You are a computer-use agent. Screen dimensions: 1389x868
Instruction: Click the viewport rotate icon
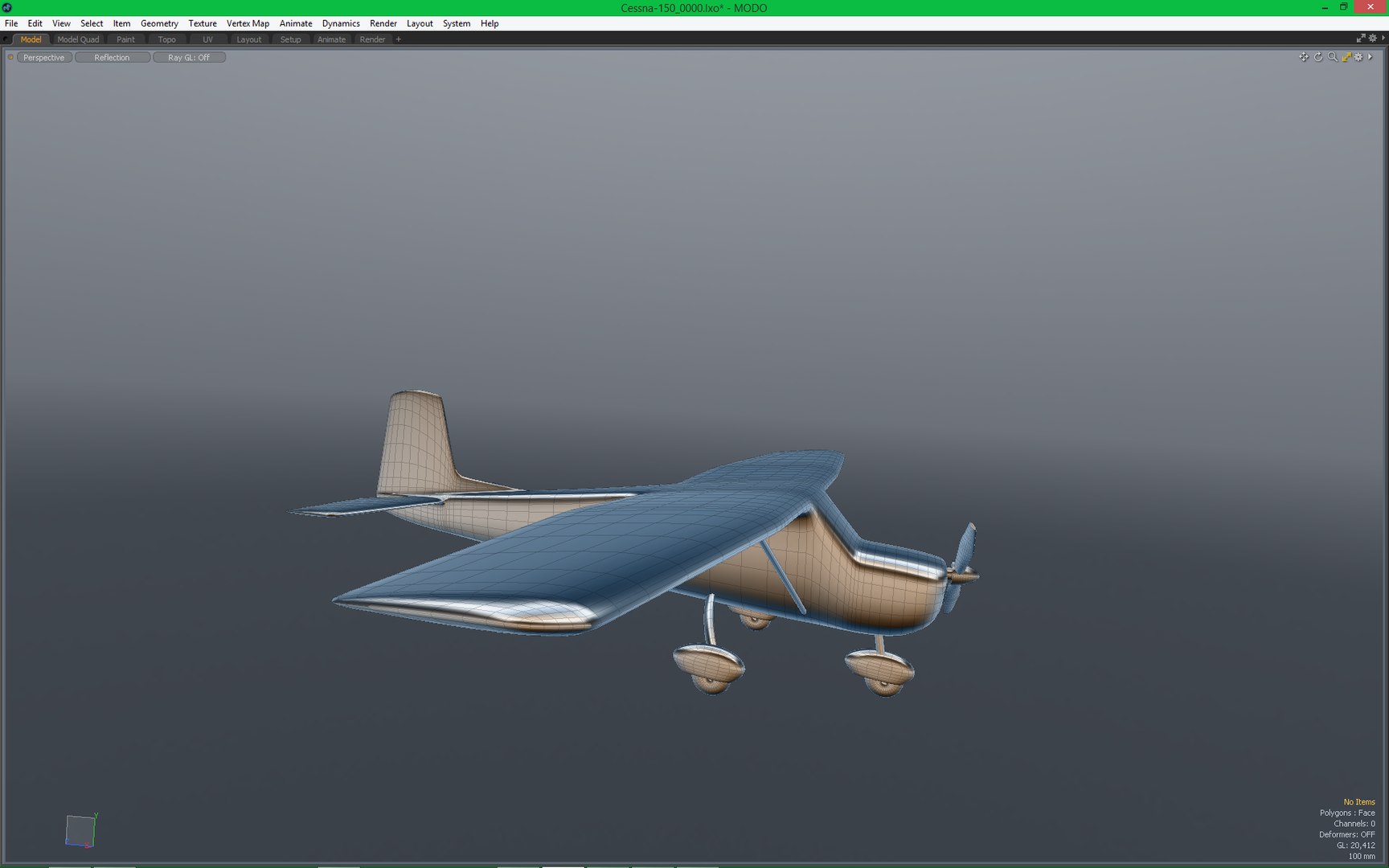(x=1318, y=57)
